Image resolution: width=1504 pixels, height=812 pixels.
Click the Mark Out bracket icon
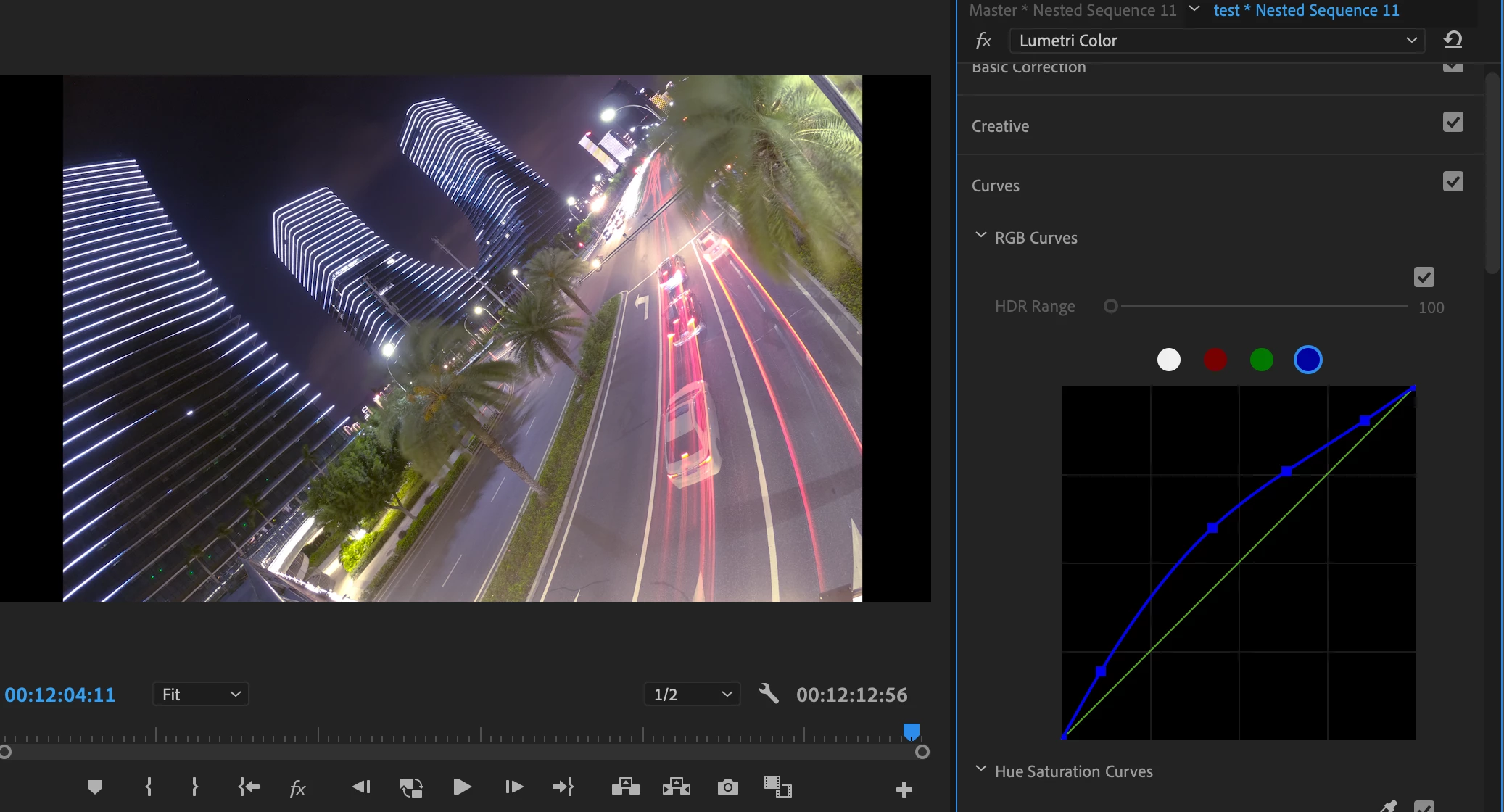(194, 787)
